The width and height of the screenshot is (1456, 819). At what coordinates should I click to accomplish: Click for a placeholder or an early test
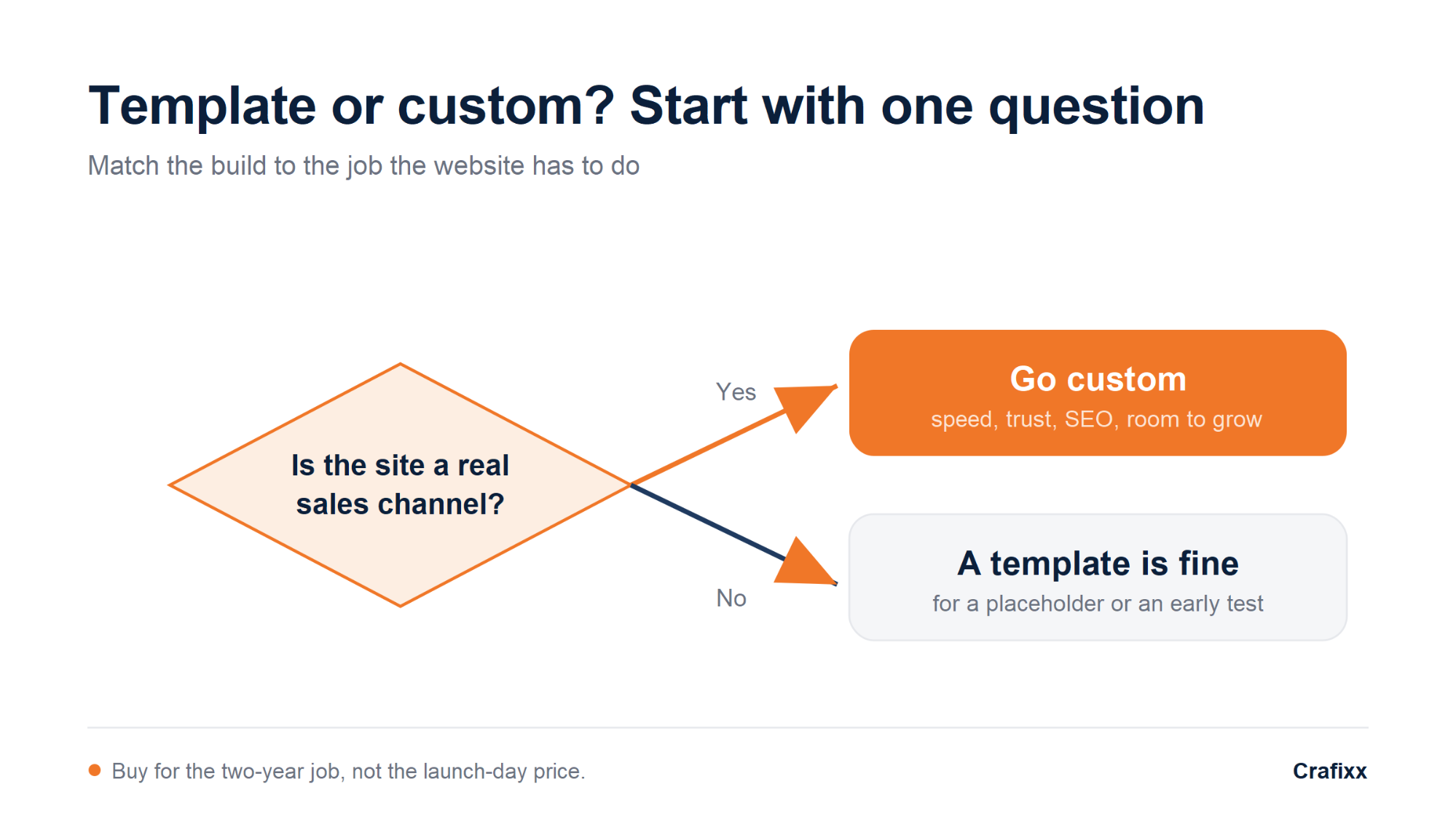click(x=1098, y=604)
